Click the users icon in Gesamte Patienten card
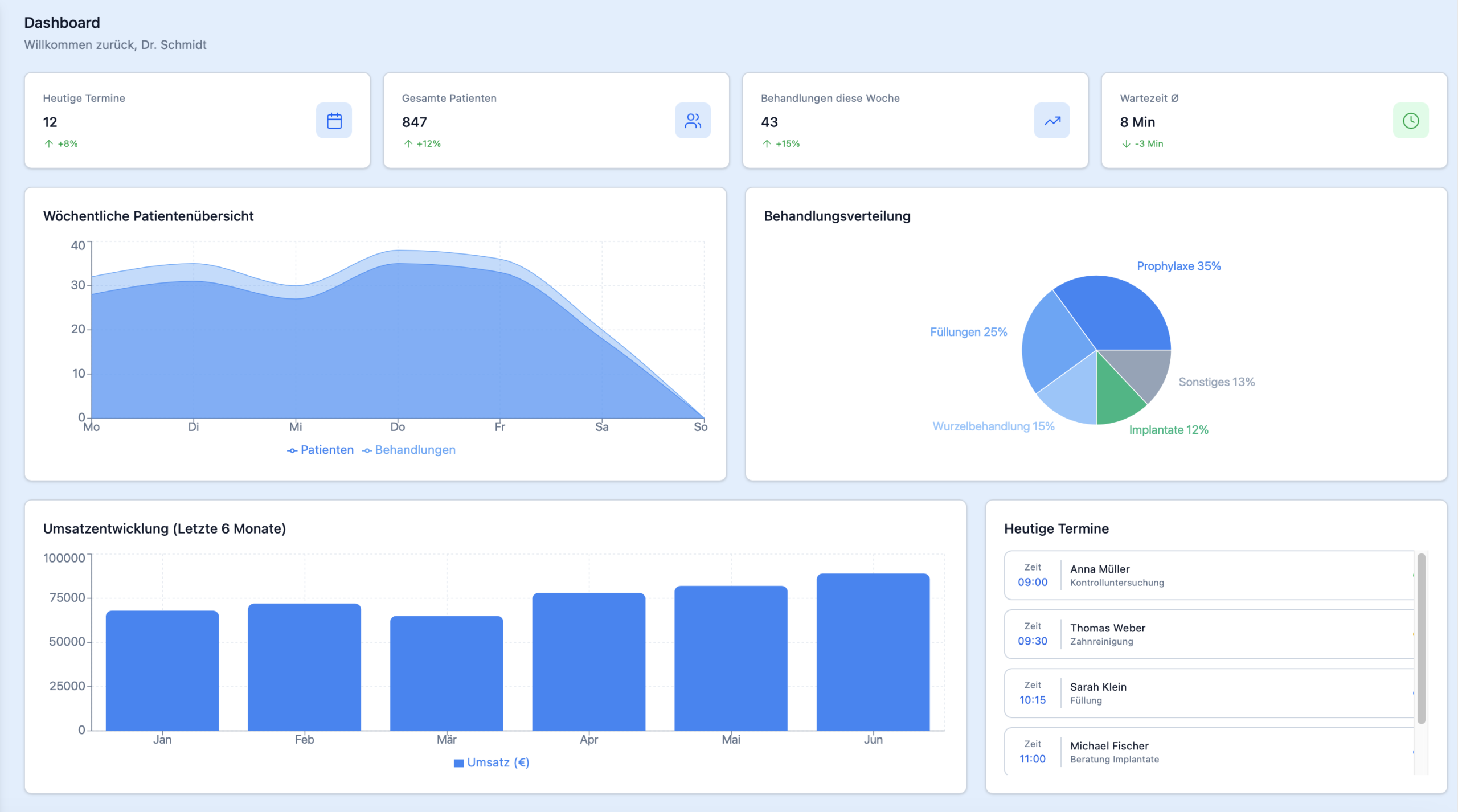The height and width of the screenshot is (812, 1458). 693,121
